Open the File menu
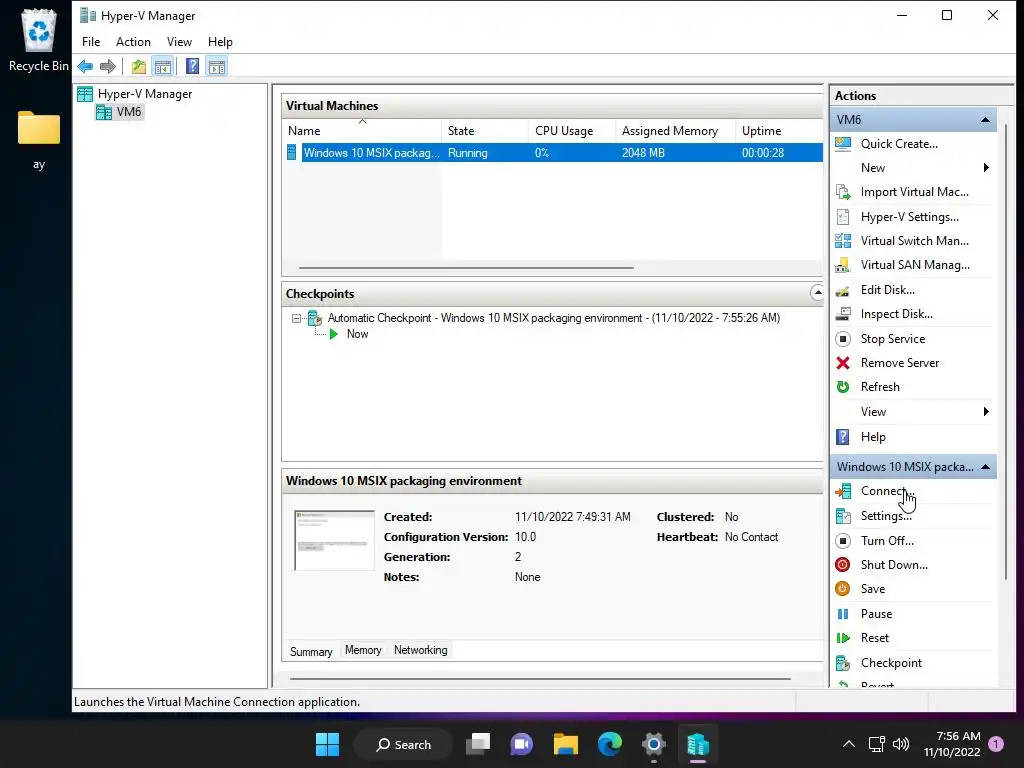The width and height of the screenshot is (1024, 768). click(91, 42)
